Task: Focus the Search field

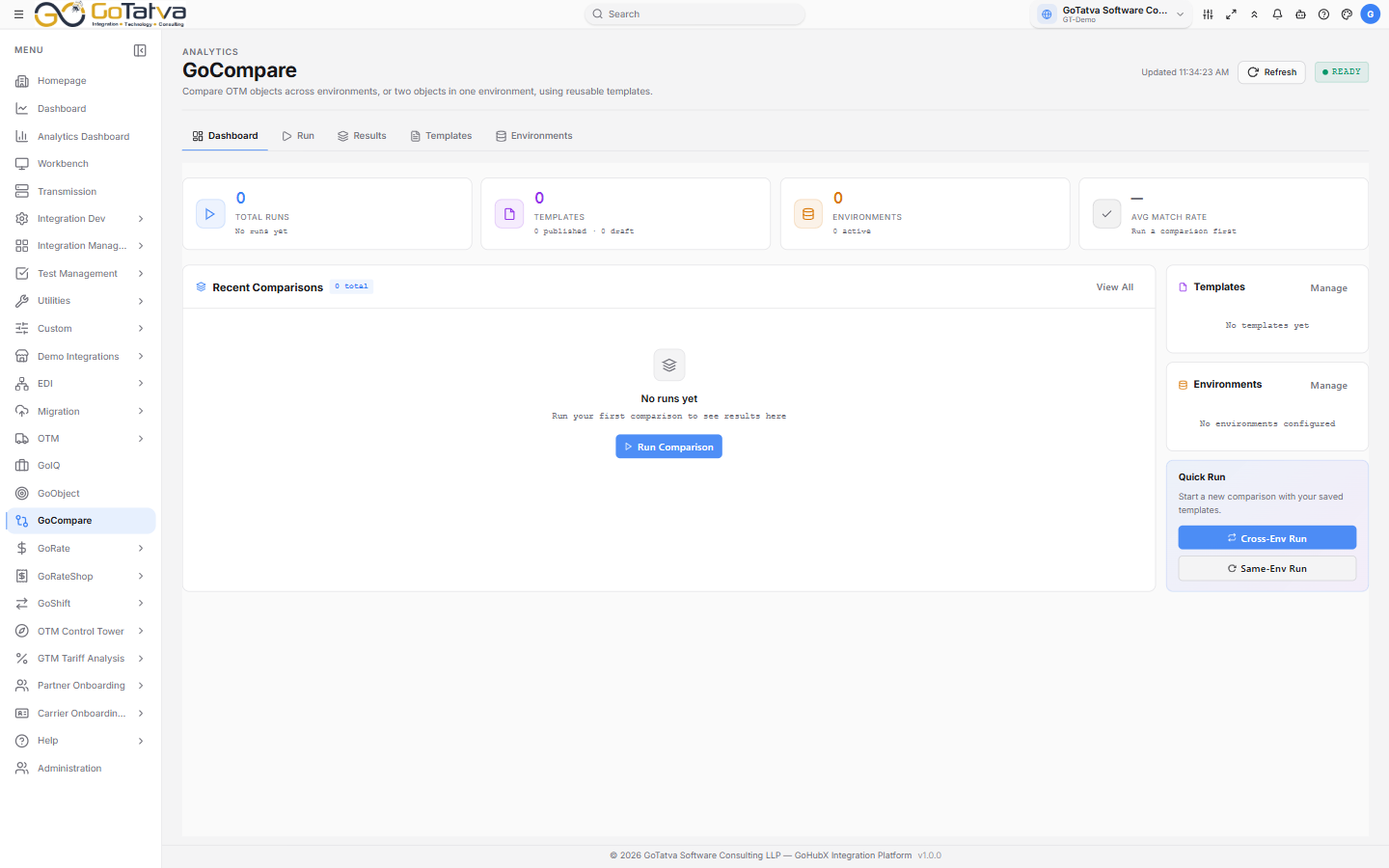Action: coord(694,14)
